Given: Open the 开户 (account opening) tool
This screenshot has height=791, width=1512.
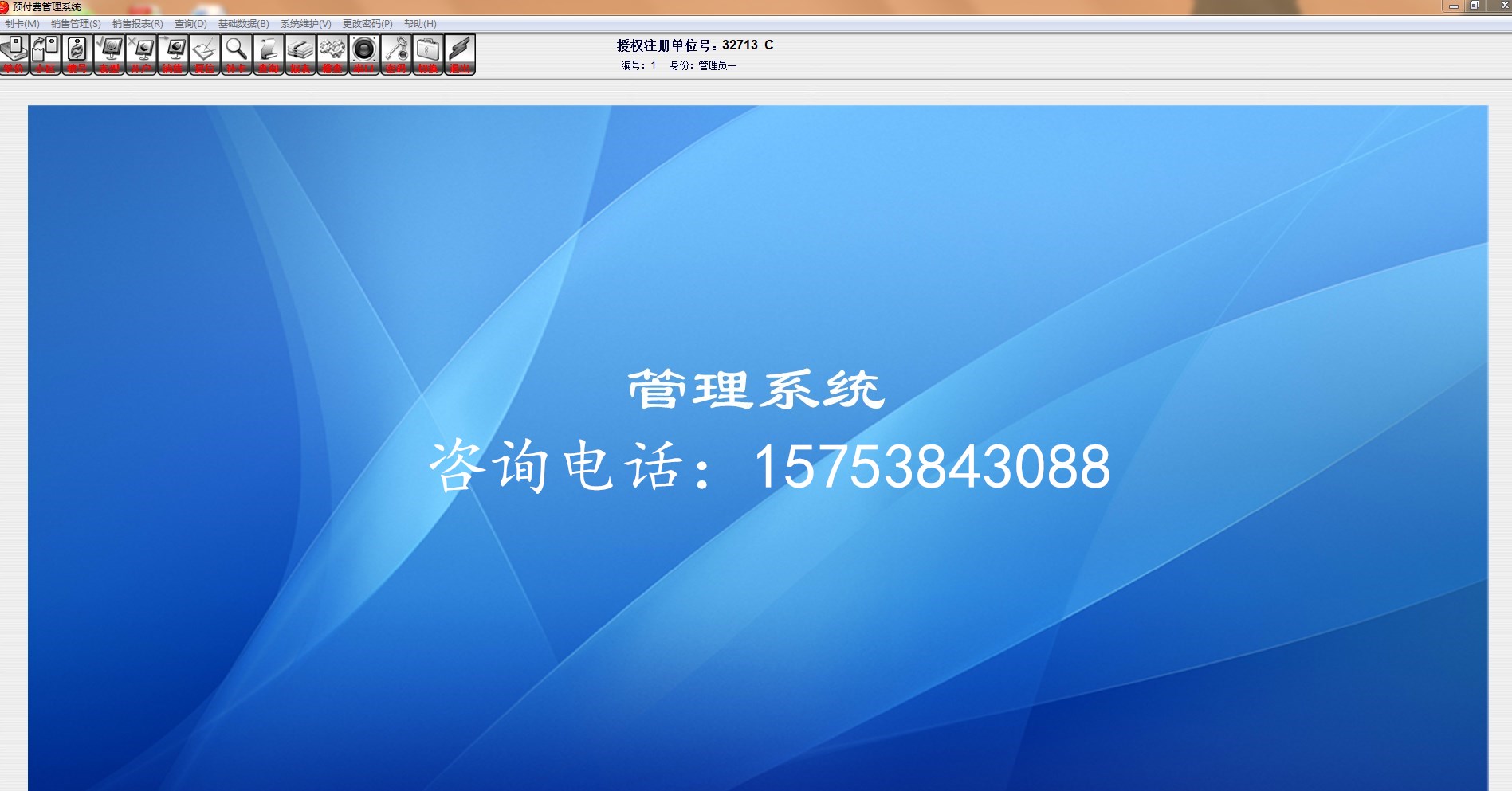Looking at the screenshot, I should pyautogui.click(x=140, y=52).
